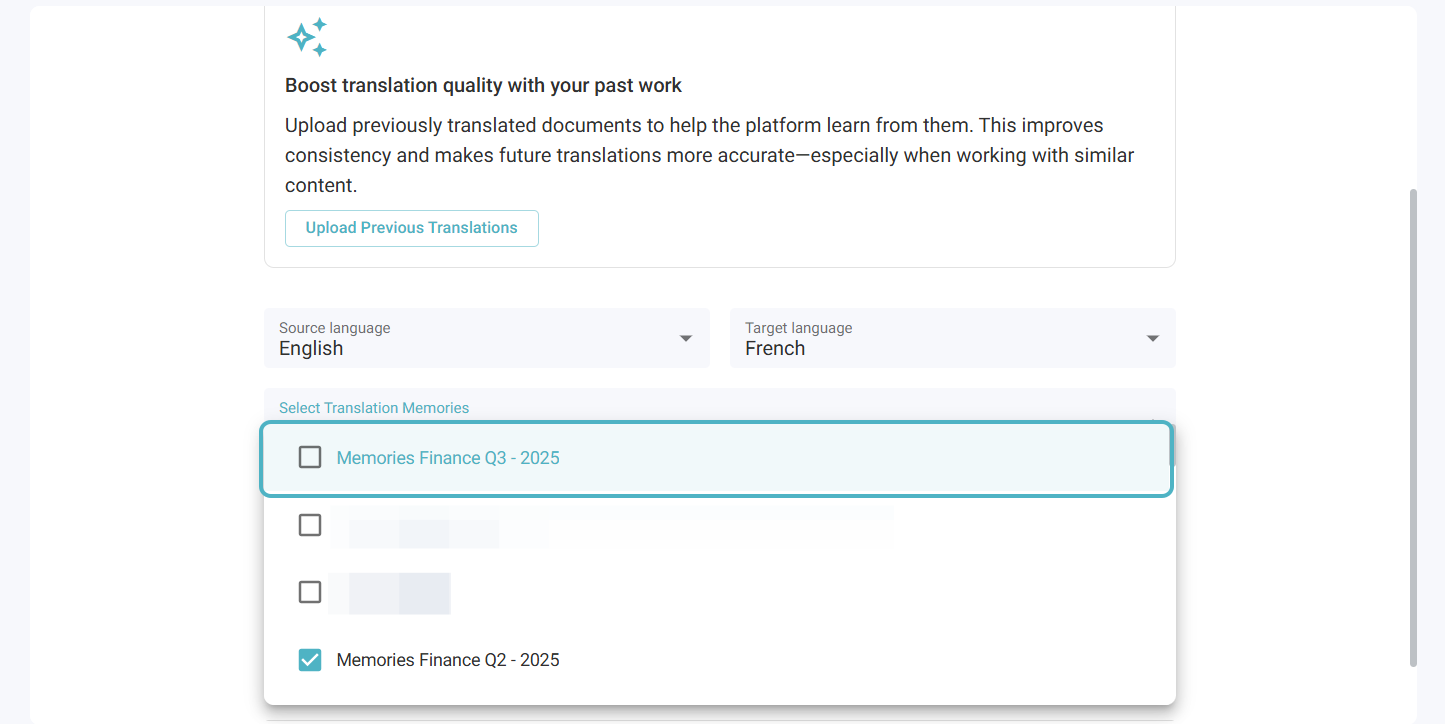The height and width of the screenshot is (724, 1445).
Task: Click the English source language value
Action: (x=311, y=349)
